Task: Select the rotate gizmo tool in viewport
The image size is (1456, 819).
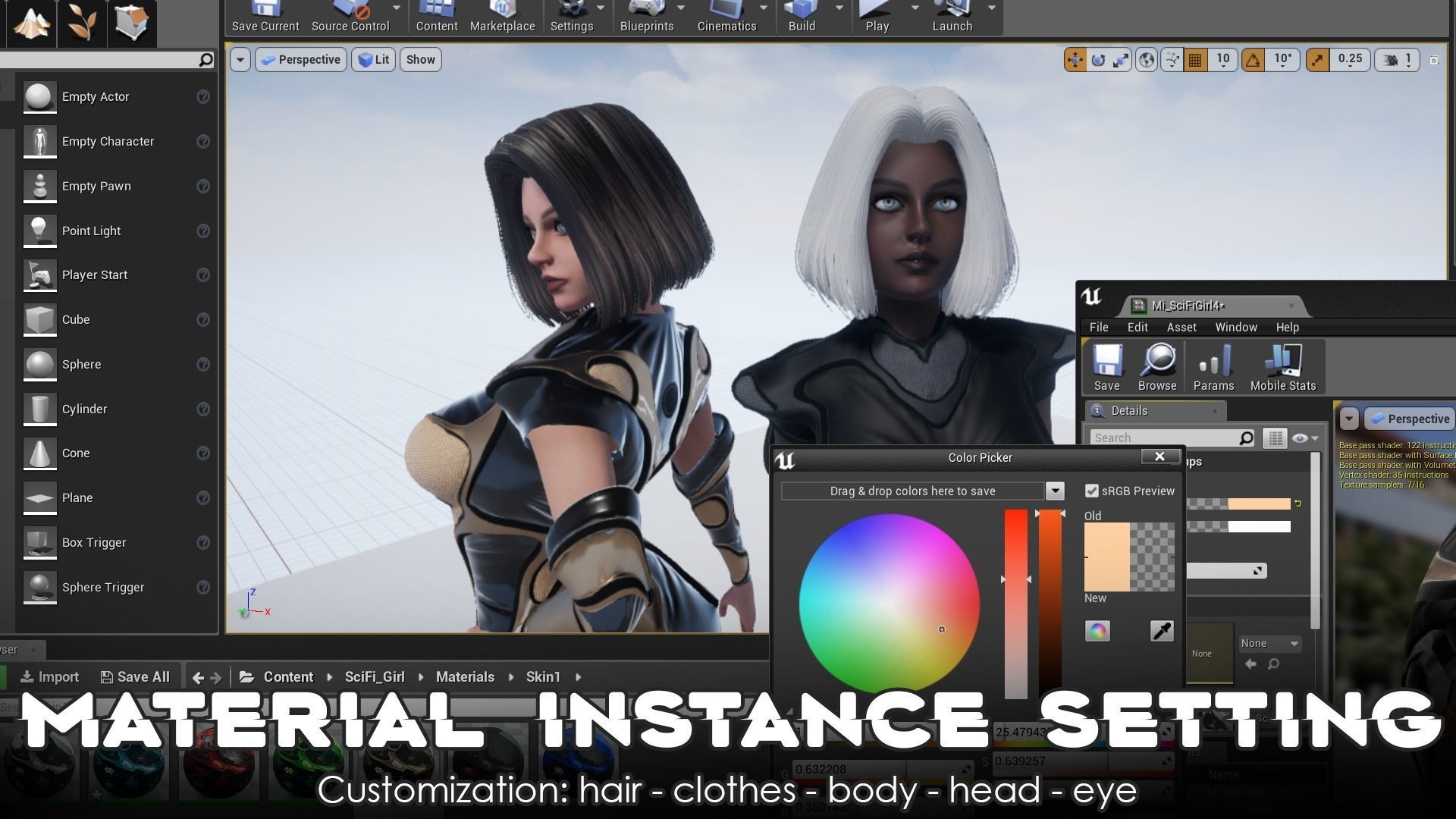Action: 1098,60
